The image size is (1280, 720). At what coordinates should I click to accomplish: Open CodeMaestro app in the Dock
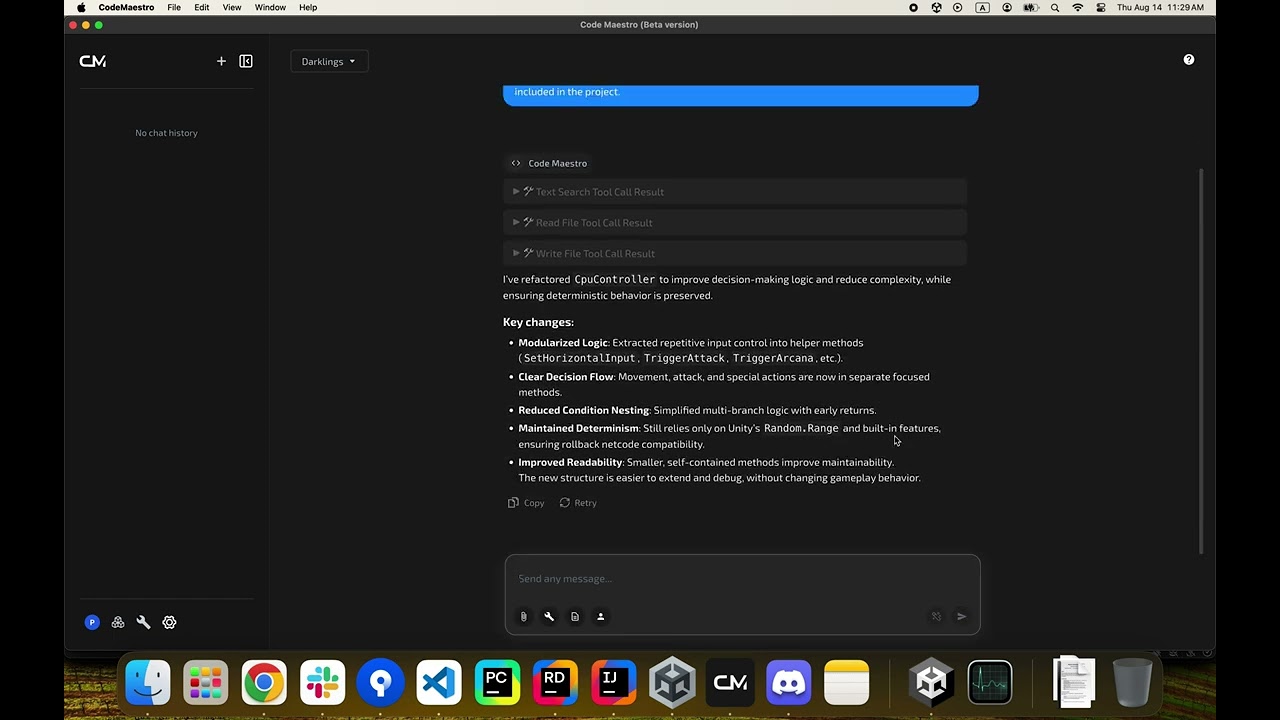(x=730, y=683)
